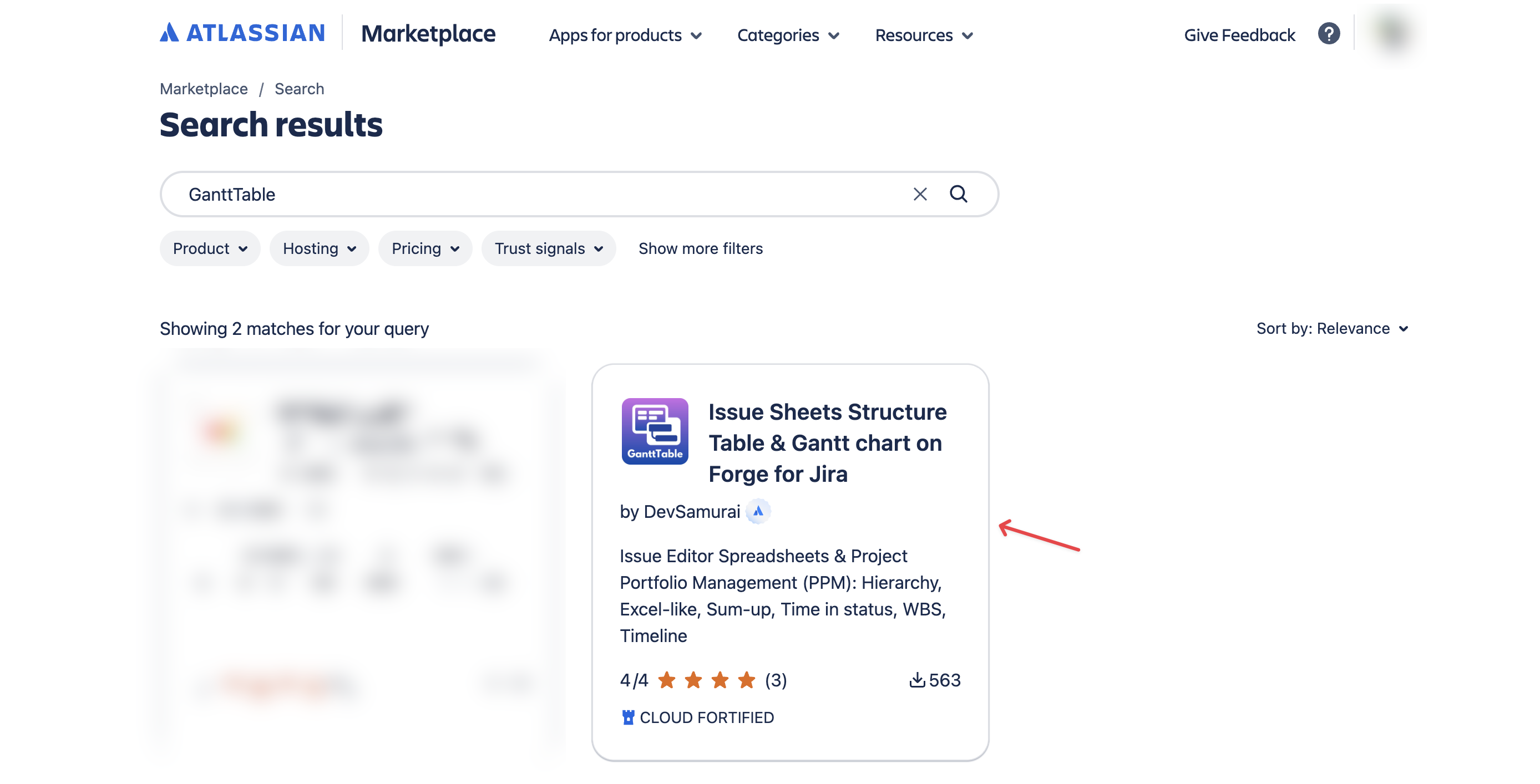This screenshot has width=1540, height=784.
Task: Click the Cloud Fortified badge
Action: coord(698,717)
